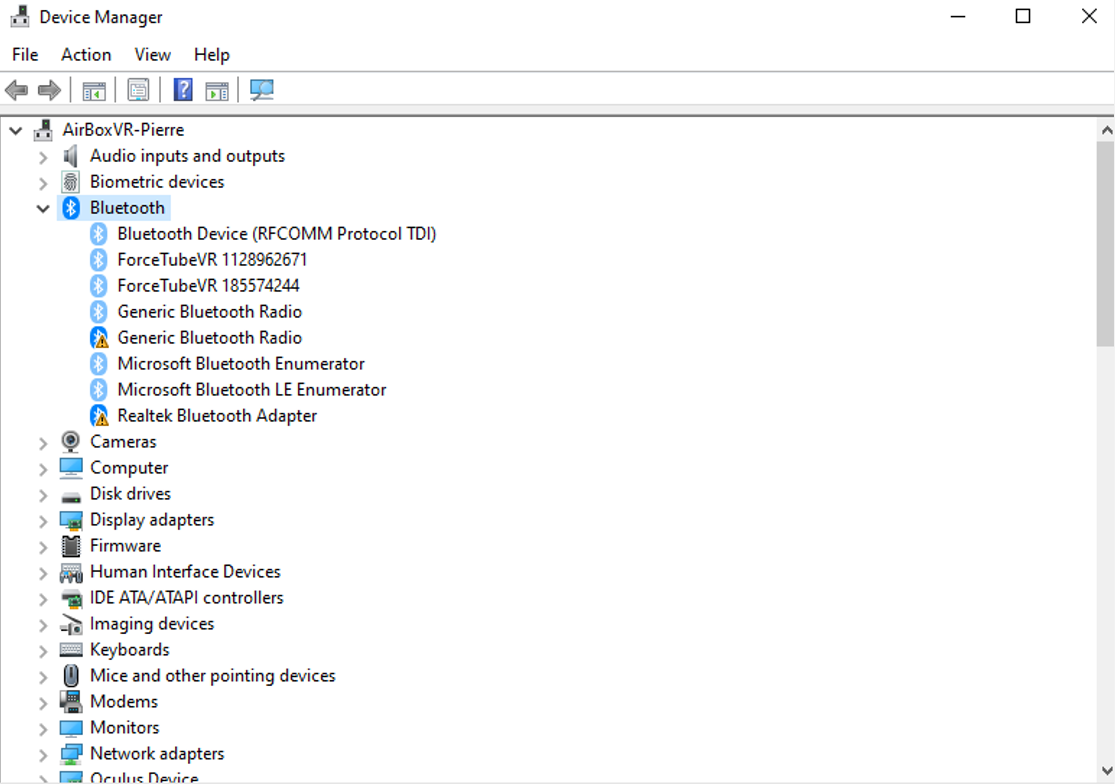Click the scrollbar up arrow

[x=1106, y=131]
